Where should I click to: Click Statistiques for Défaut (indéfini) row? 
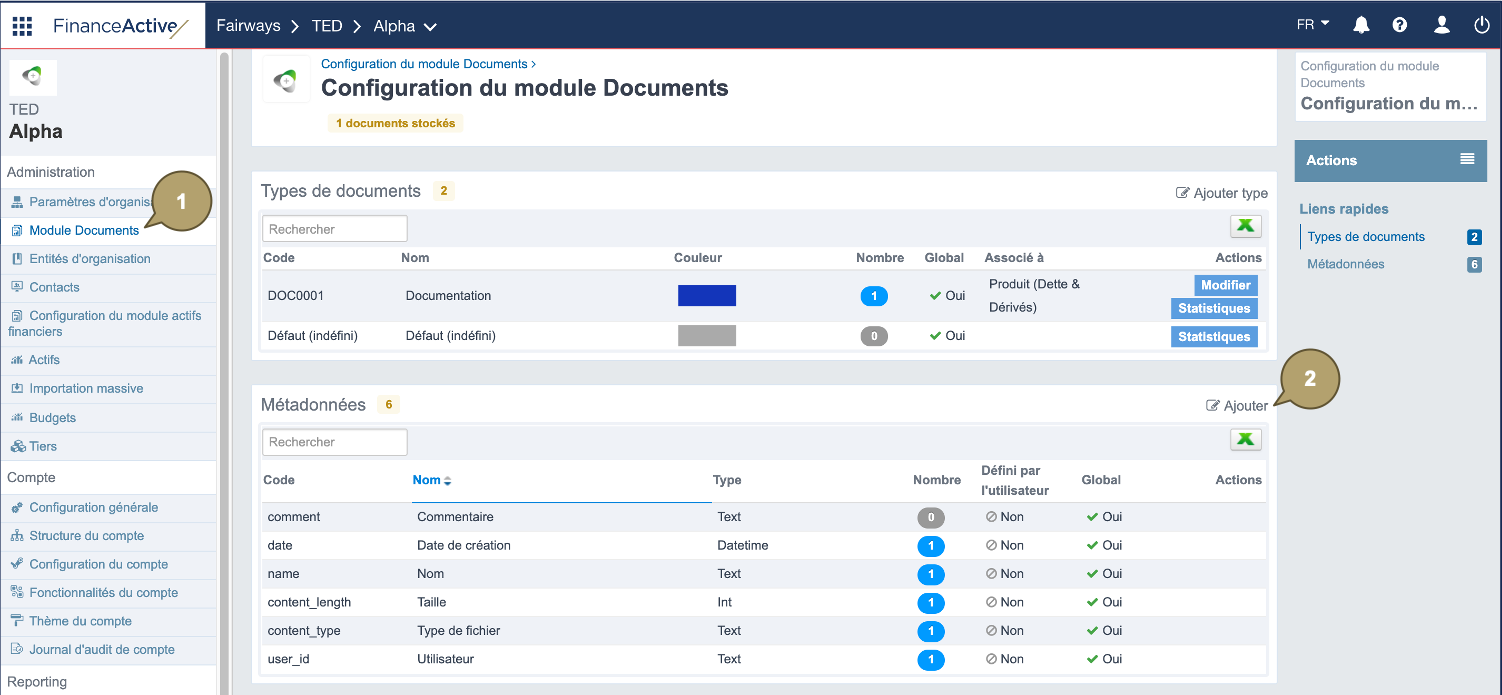(x=1214, y=337)
